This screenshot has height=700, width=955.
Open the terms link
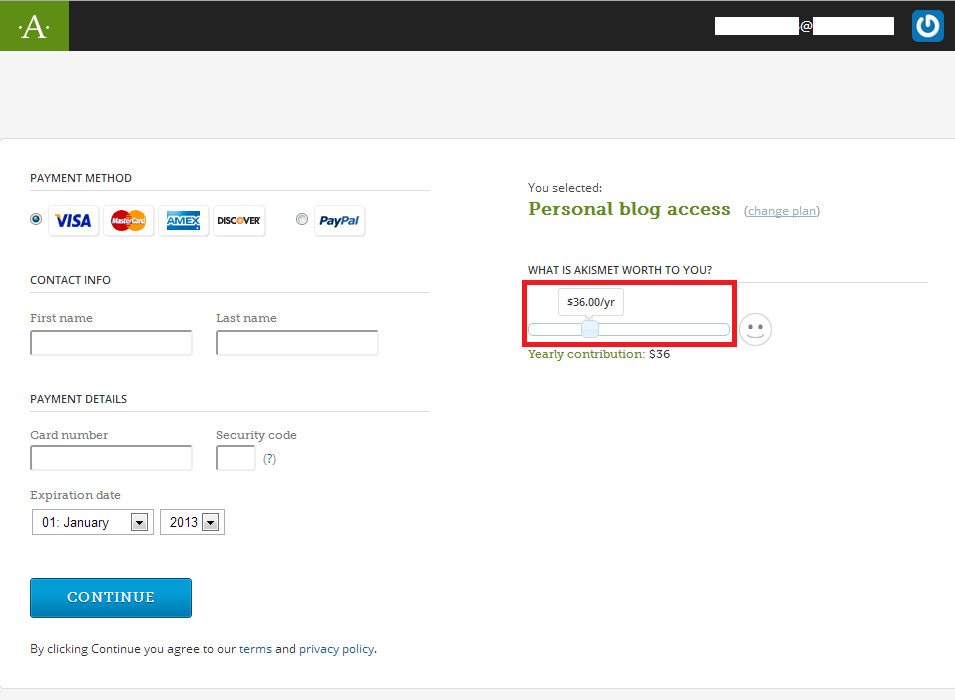255,649
